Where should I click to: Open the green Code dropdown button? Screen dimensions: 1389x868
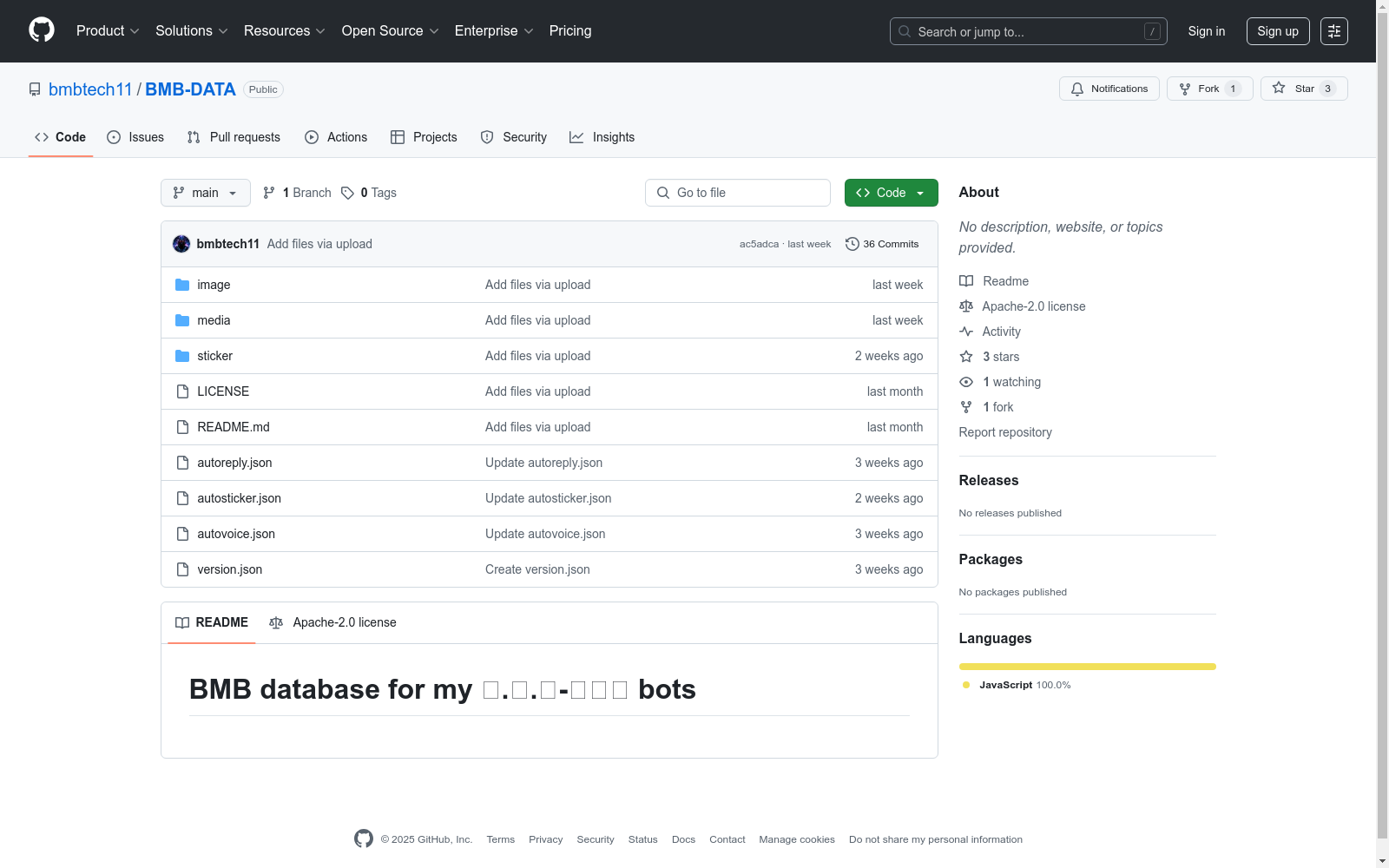[891, 193]
